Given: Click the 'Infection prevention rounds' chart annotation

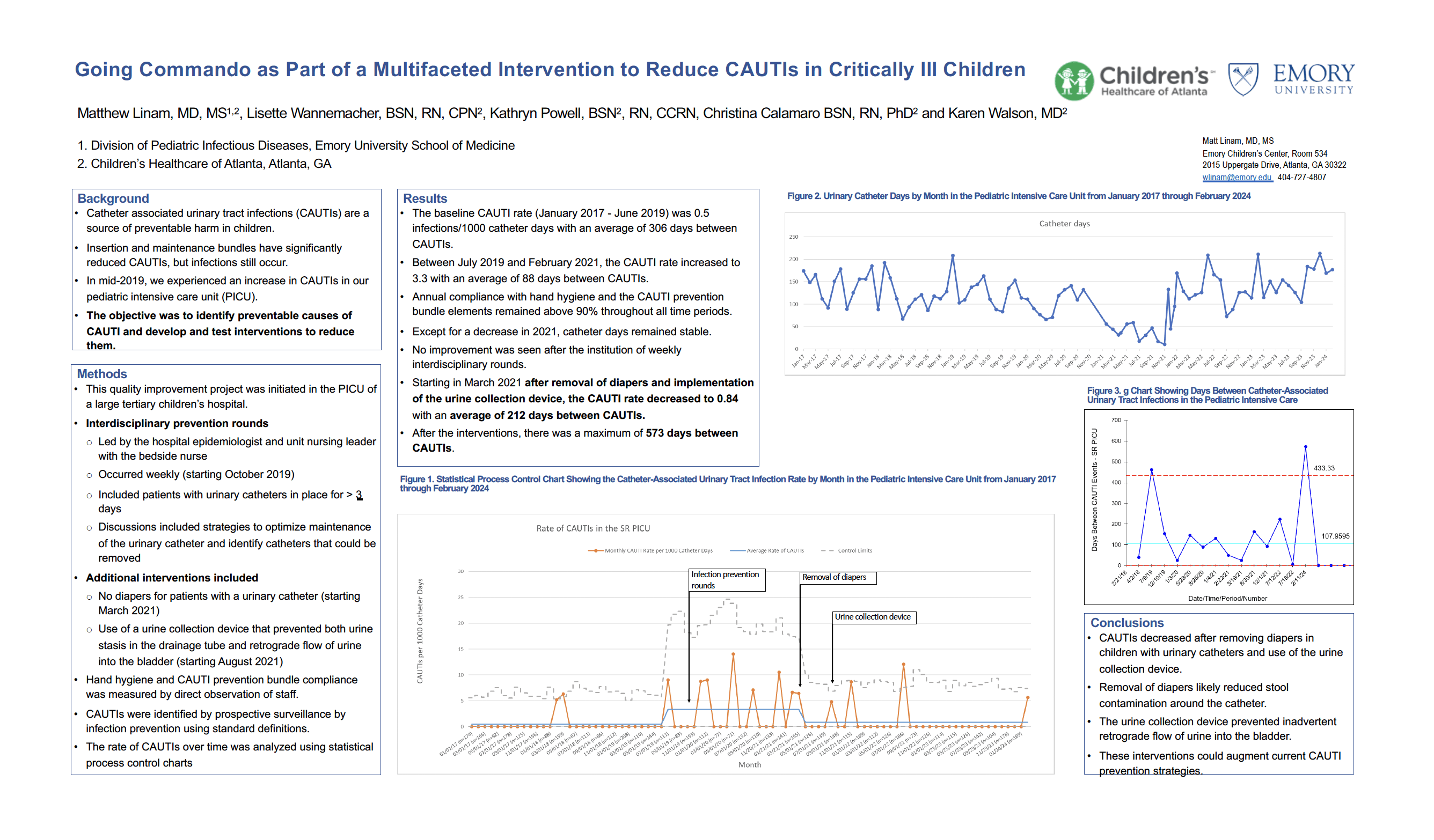Looking at the screenshot, I should [x=727, y=579].
